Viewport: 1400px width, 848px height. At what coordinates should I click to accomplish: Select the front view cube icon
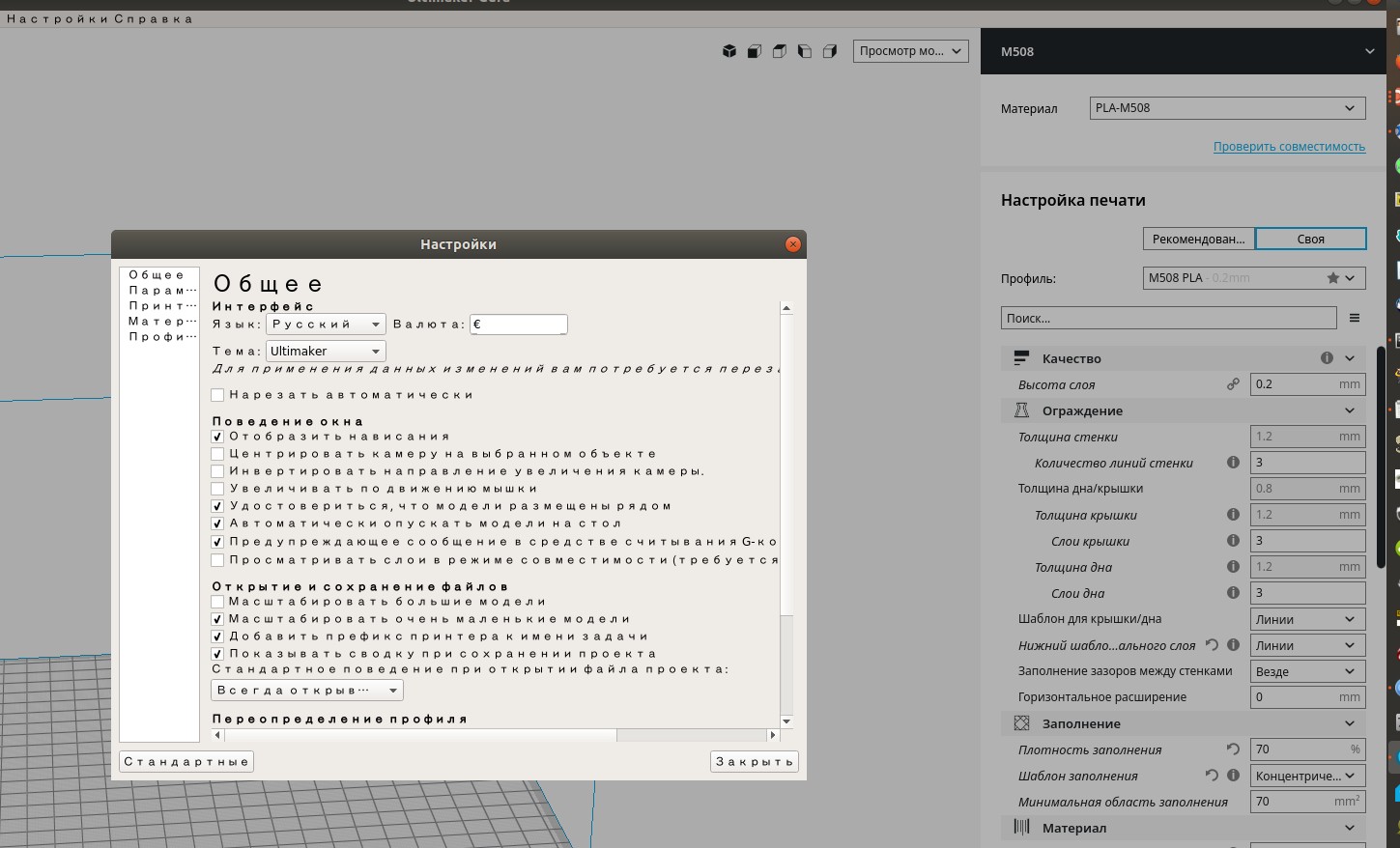[x=755, y=51]
